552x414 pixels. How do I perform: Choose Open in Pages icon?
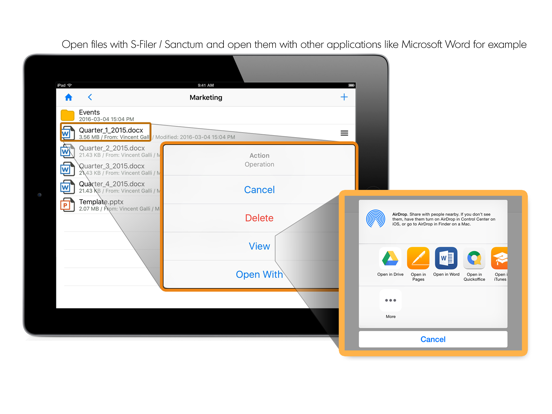[418, 258]
